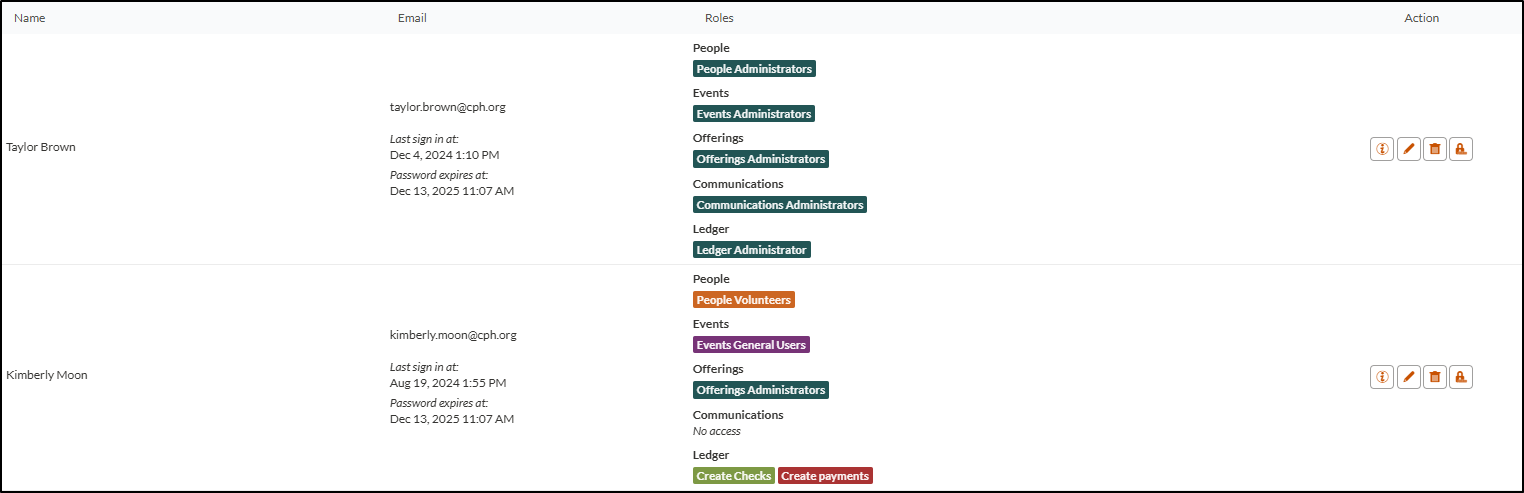
Task: Click the Create payments red badge
Action: (825, 476)
